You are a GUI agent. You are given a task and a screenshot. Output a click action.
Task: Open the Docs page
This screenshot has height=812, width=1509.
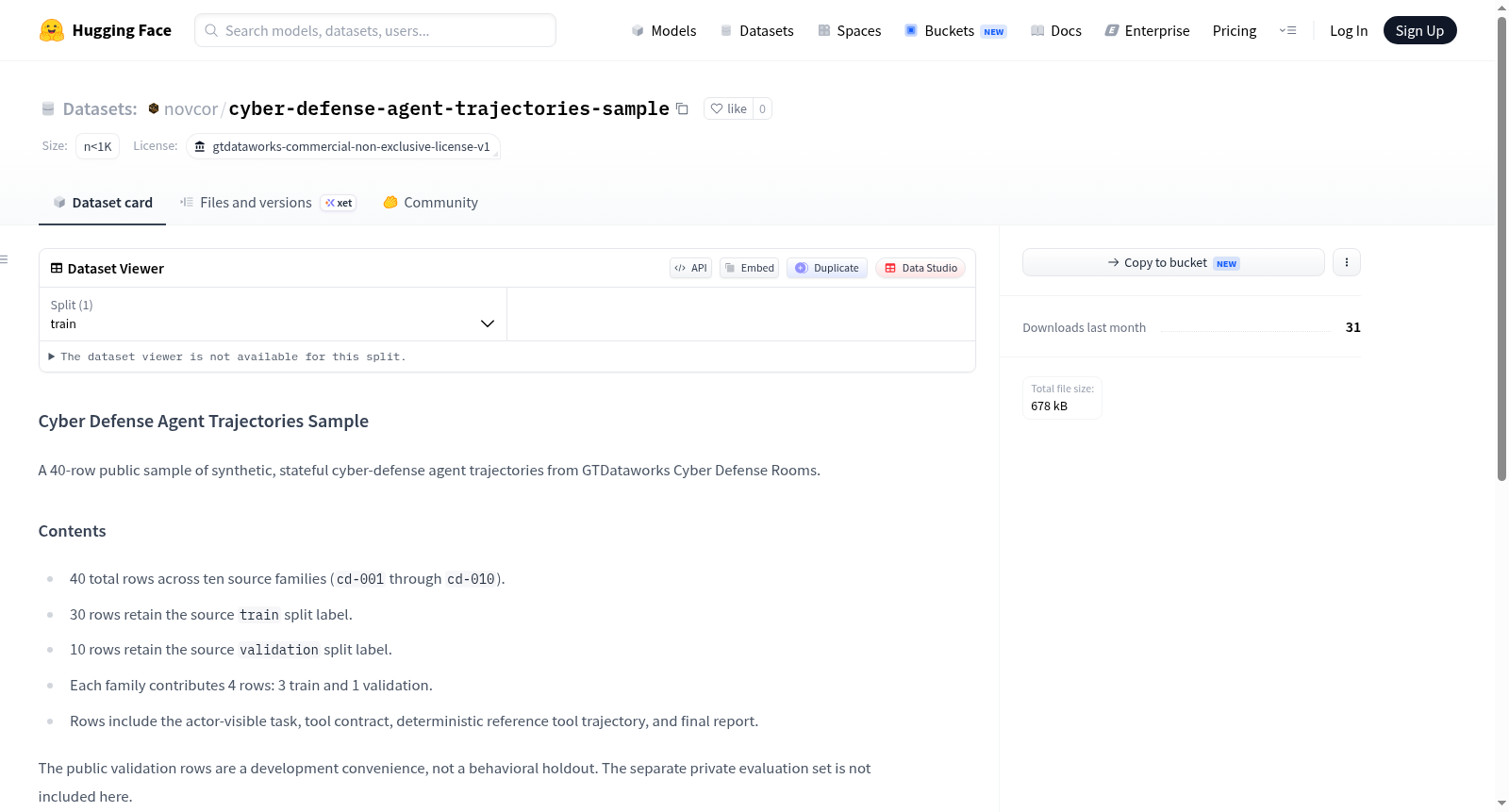[x=1055, y=30]
